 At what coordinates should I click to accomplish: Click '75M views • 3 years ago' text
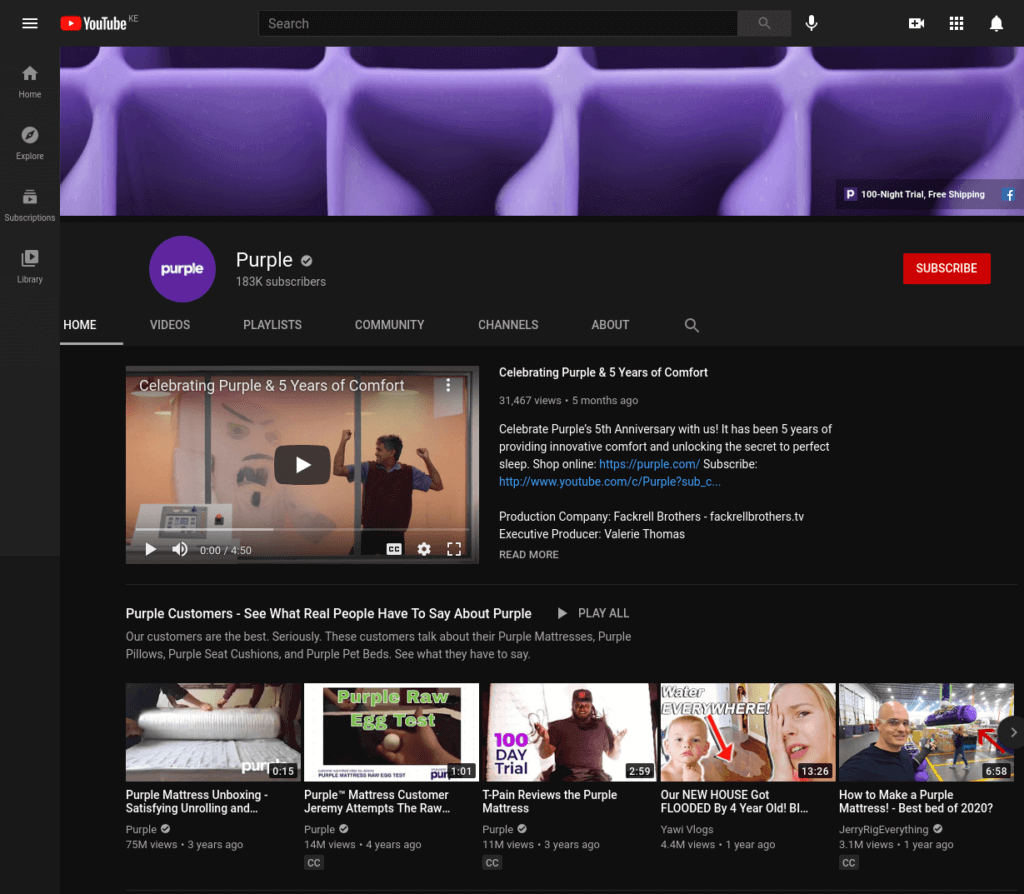click(184, 844)
